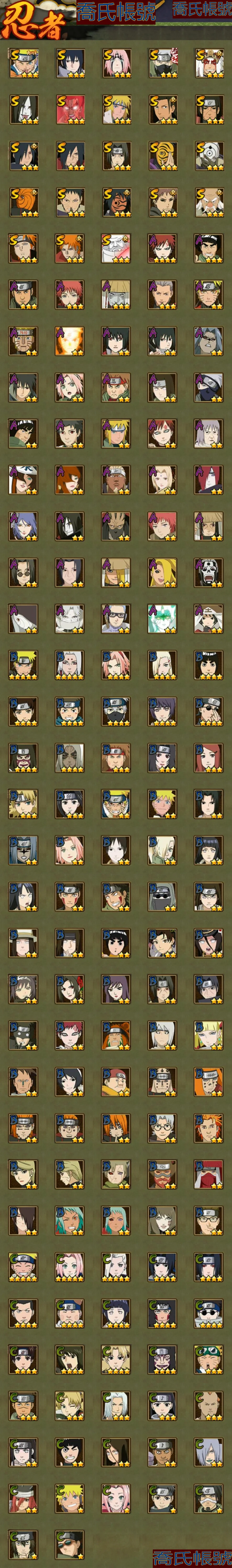Choose the S-rank Jiraiya portrait

[x=209, y=63]
